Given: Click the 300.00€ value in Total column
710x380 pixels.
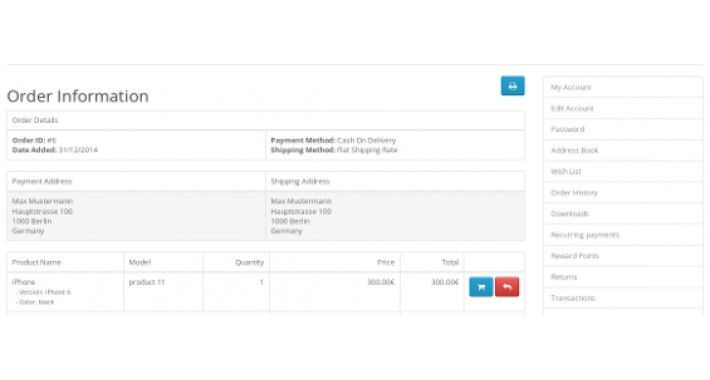Looking at the screenshot, I should click(445, 282).
